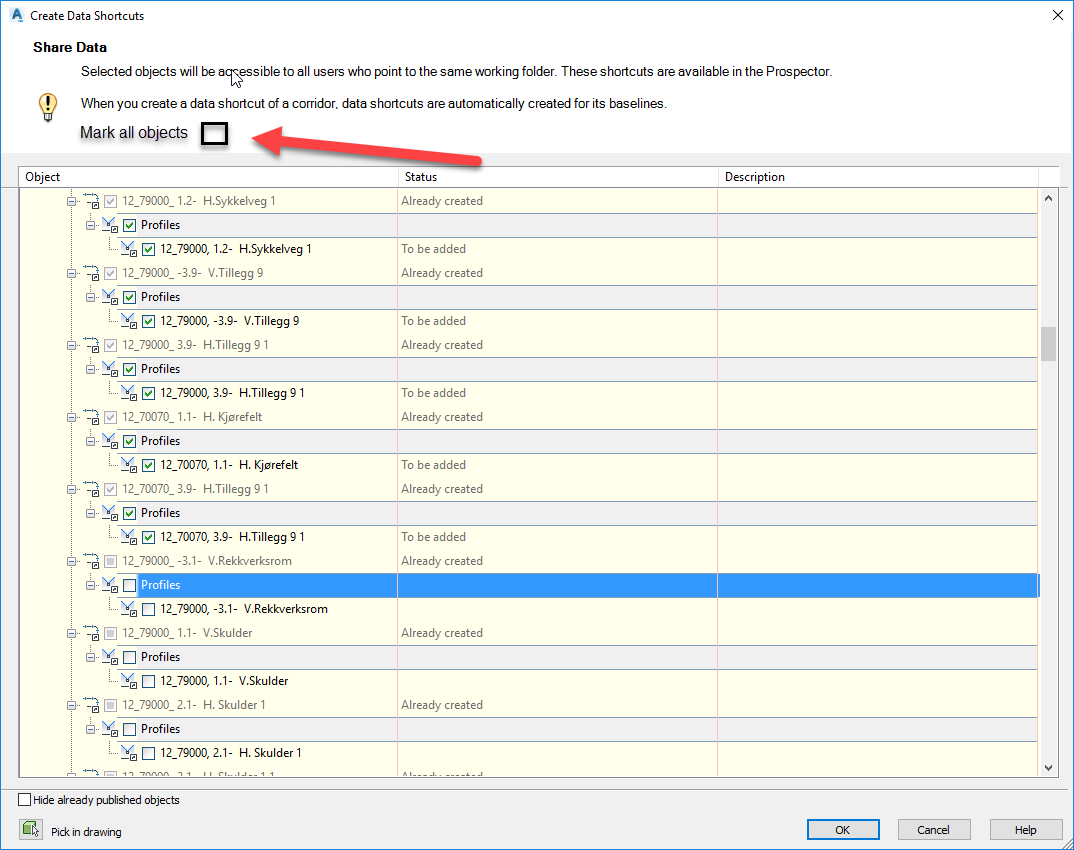This screenshot has height=850, width=1074.
Task: Click Profiles folder icon under H. Kjørefelt
Action: point(110,440)
